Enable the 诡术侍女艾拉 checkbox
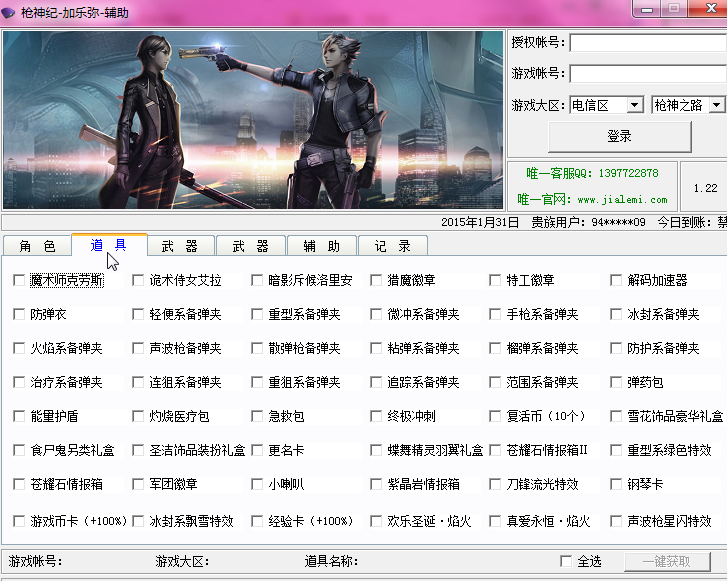Image resolution: width=727 pixels, height=581 pixels. (138, 280)
